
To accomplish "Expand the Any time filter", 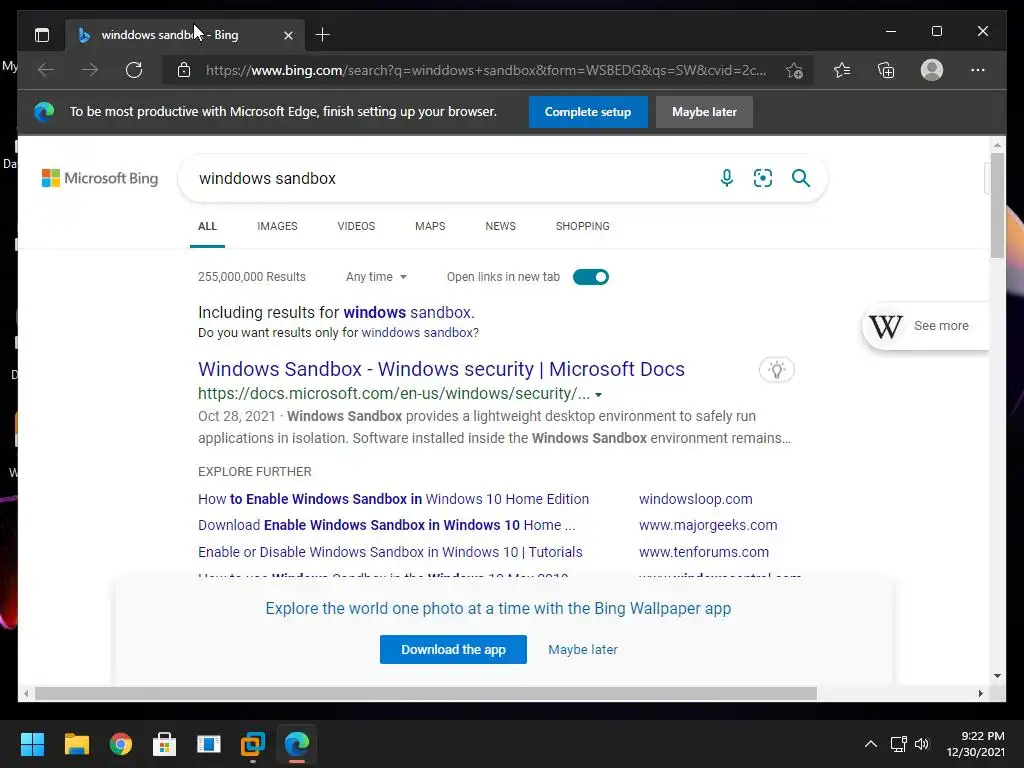I will pyautogui.click(x=376, y=277).
